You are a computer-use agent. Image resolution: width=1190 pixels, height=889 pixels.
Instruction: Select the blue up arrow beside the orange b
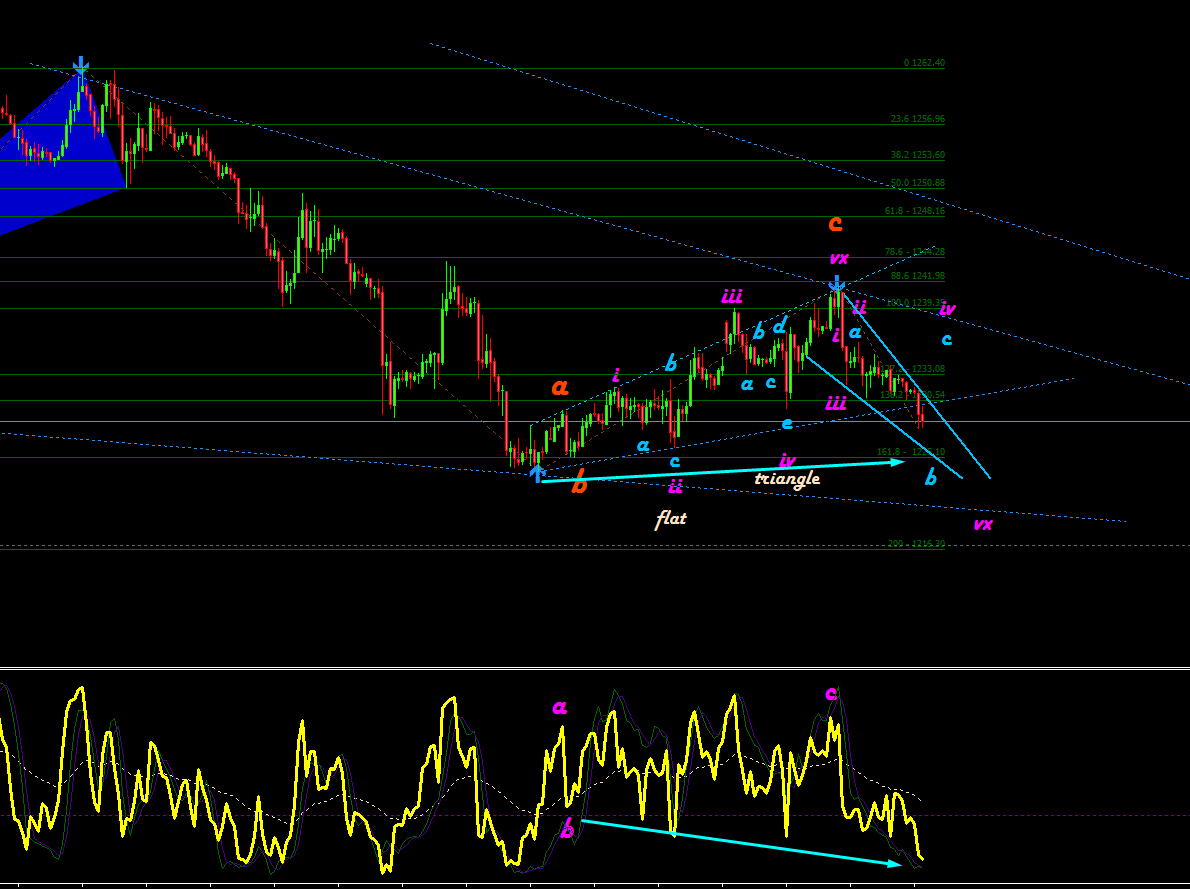pyautogui.click(x=537, y=473)
